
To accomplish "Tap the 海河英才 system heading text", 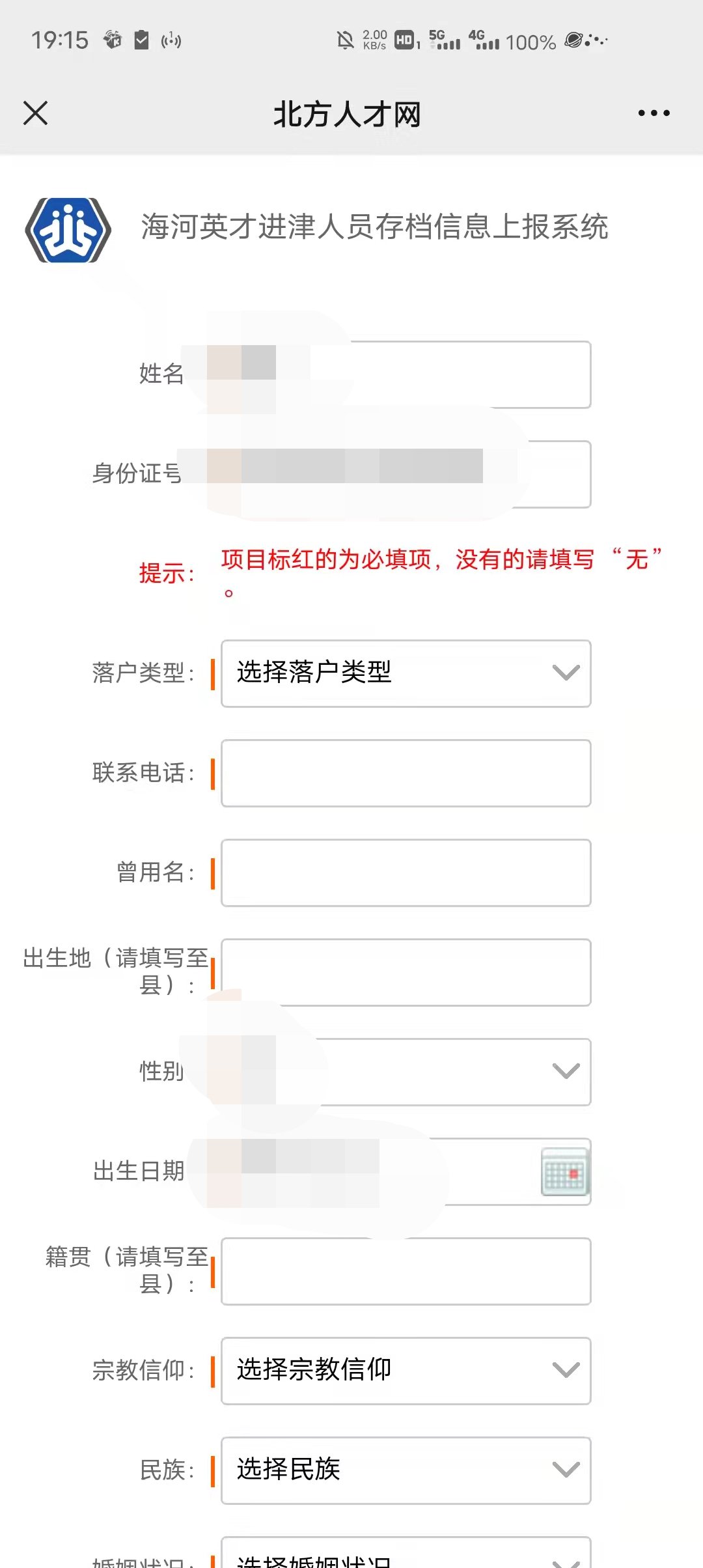I will (374, 227).
